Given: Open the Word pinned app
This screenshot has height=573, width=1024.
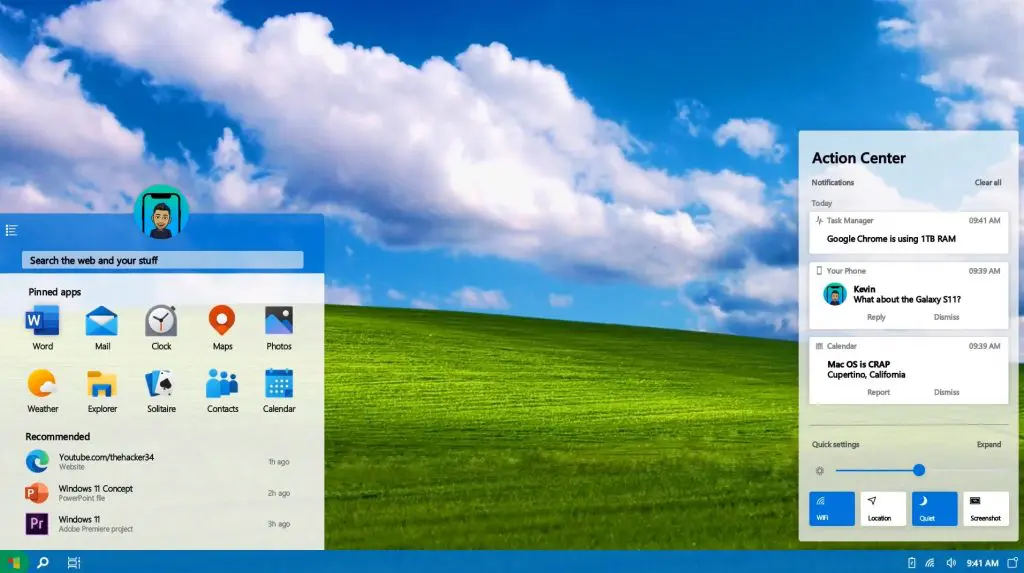Looking at the screenshot, I should (43, 322).
